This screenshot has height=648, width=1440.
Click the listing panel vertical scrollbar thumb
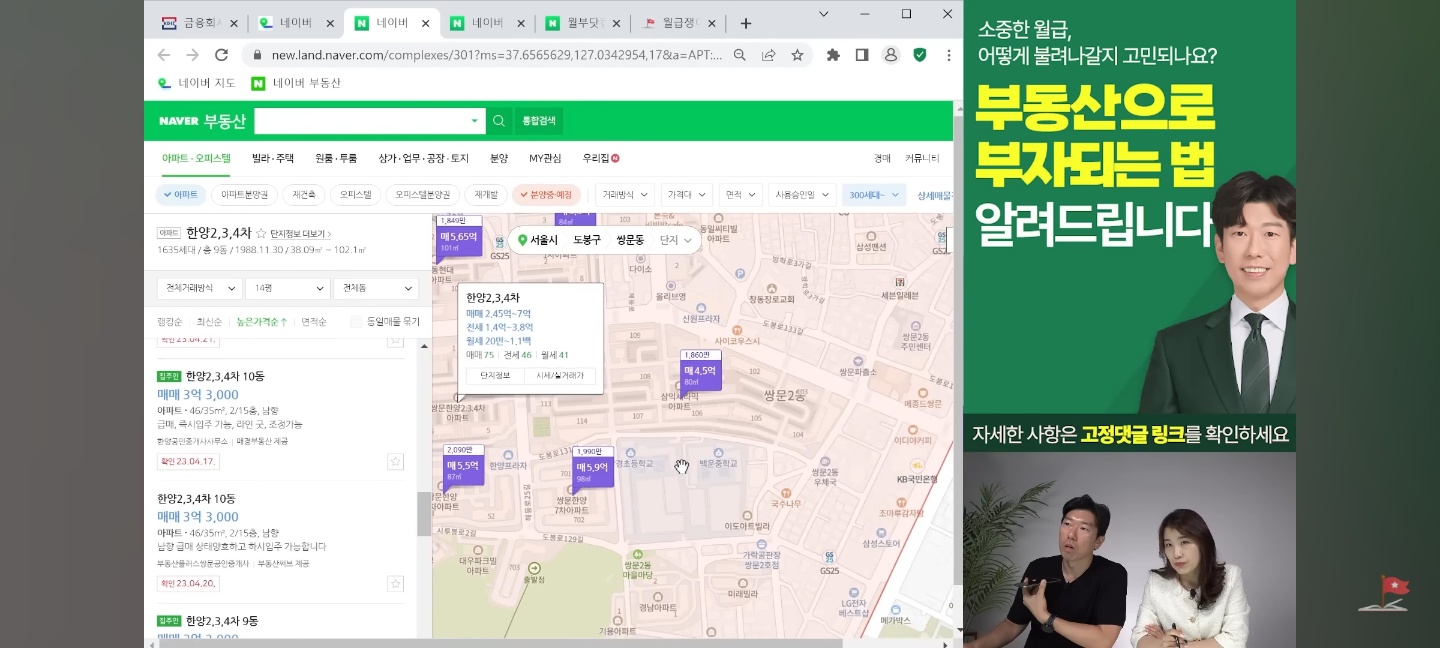pyautogui.click(x=423, y=514)
